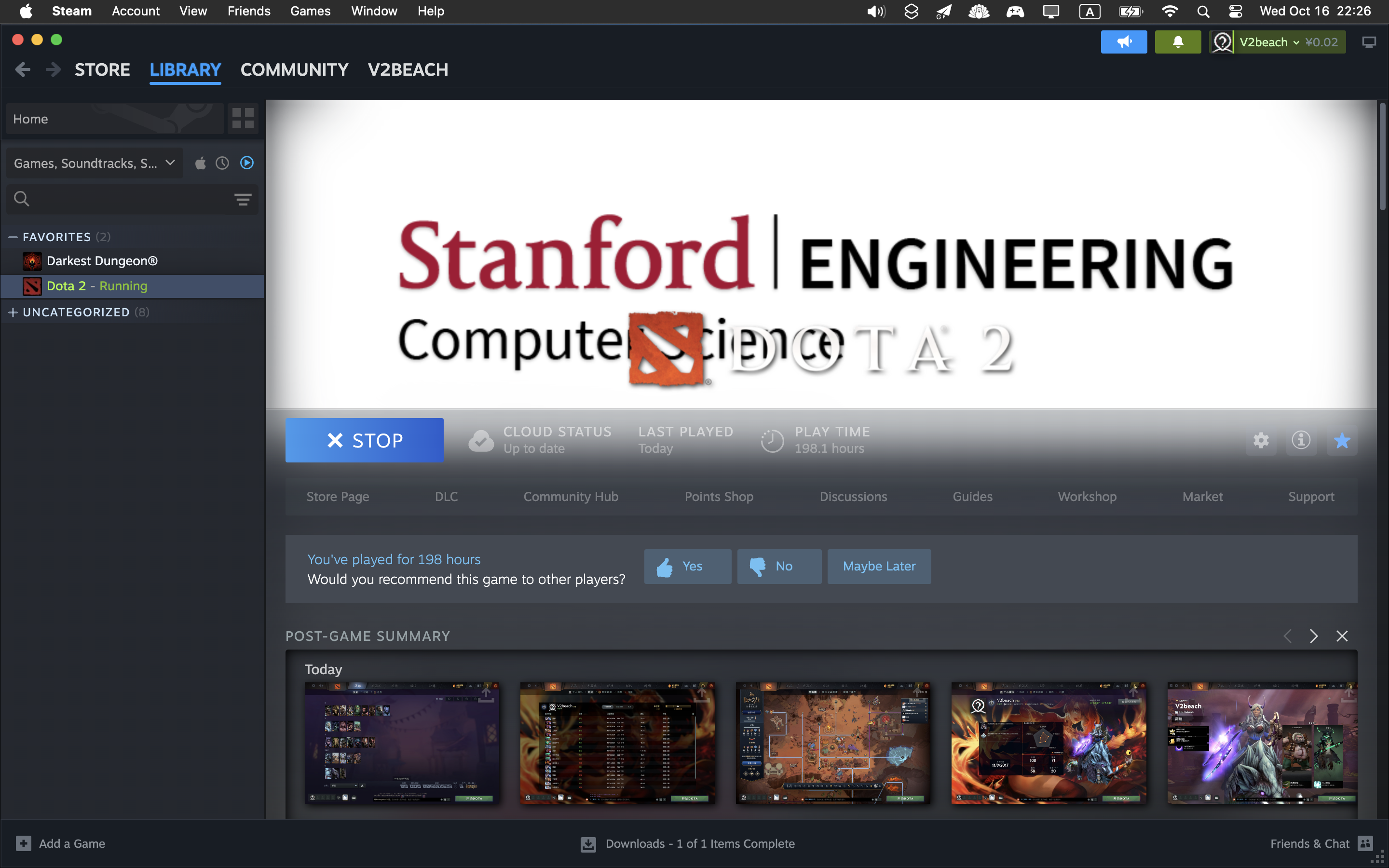Click the library search field
The width and height of the screenshot is (1389, 868).
tap(132, 199)
